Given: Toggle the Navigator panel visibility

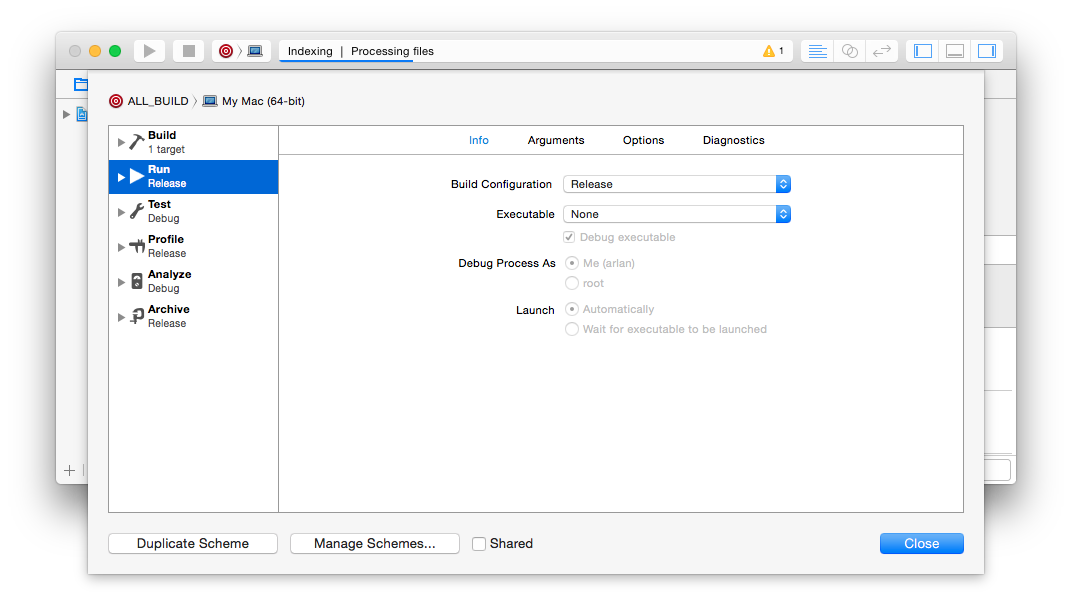Looking at the screenshot, I should tap(923, 51).
